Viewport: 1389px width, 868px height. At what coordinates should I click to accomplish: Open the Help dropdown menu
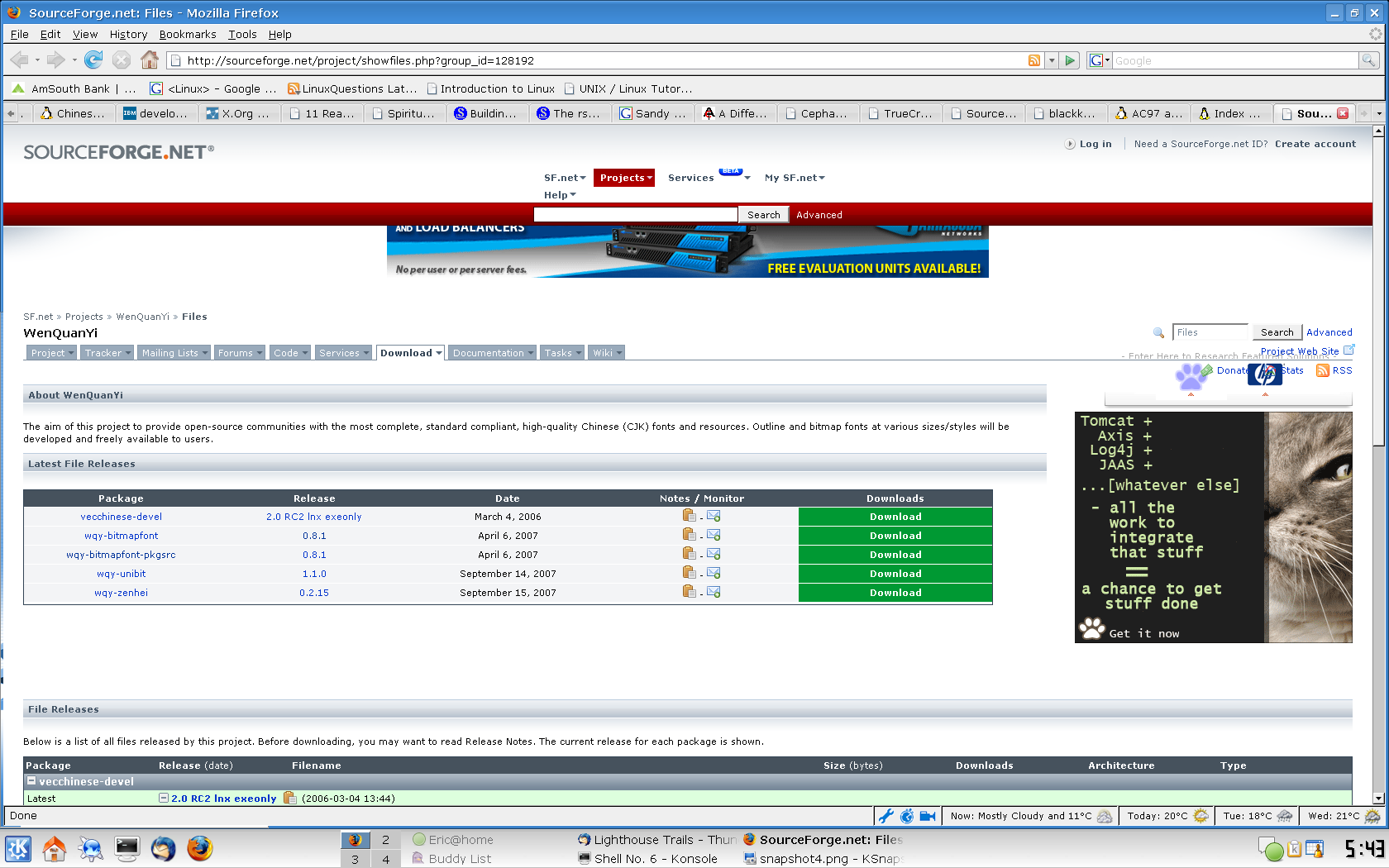560,195
